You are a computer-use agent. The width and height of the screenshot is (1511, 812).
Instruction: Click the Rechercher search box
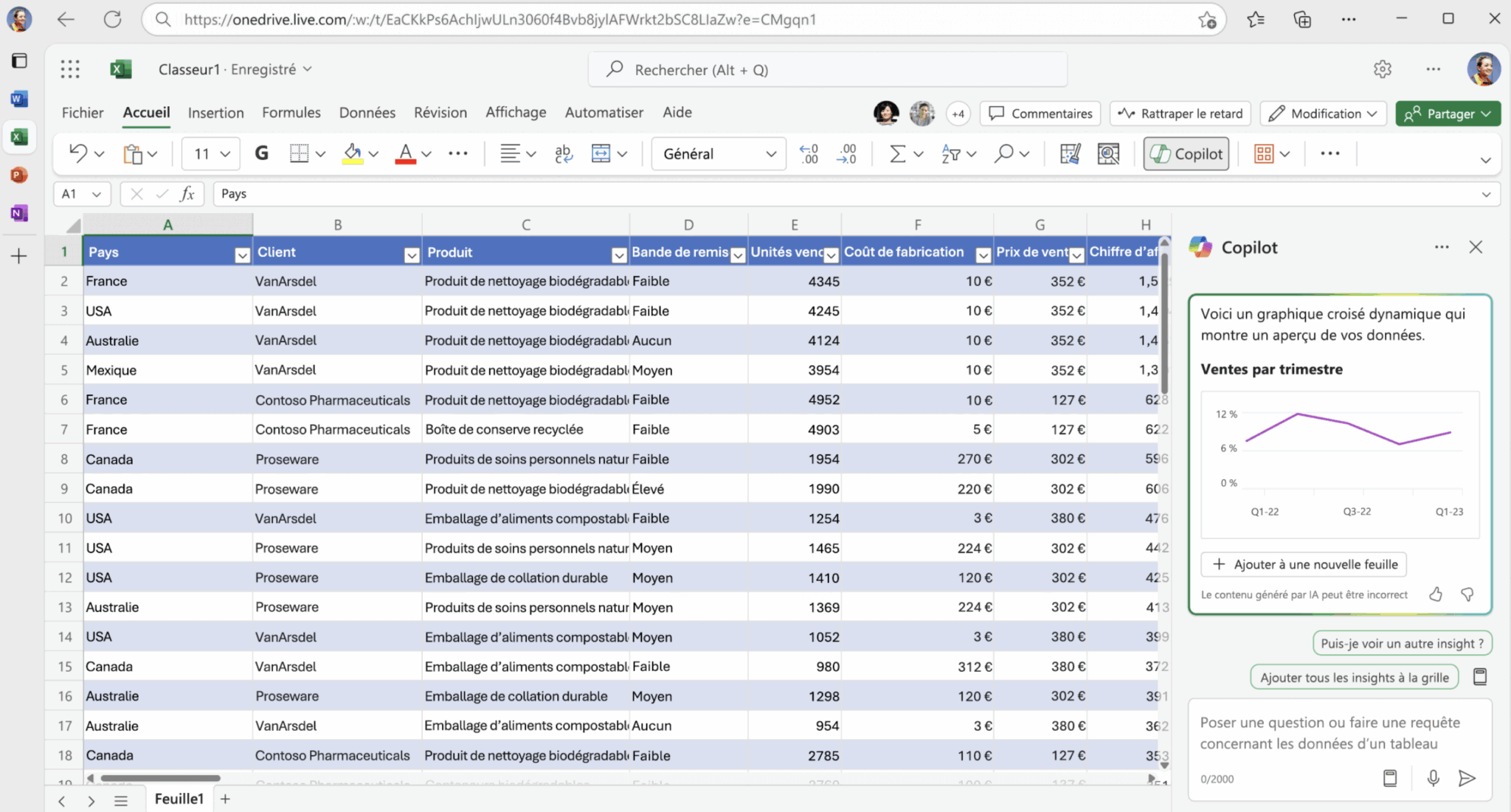pyautogui.click(x=828, y=69)
